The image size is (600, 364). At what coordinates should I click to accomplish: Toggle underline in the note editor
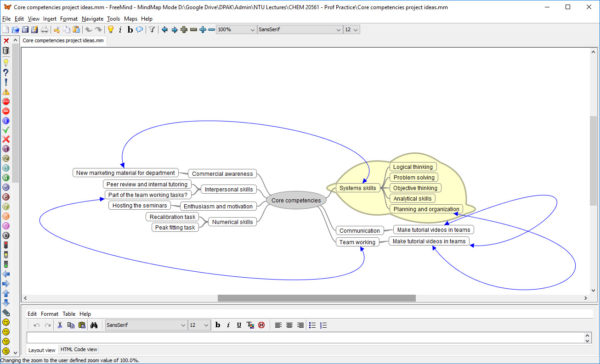coord(239,325)
